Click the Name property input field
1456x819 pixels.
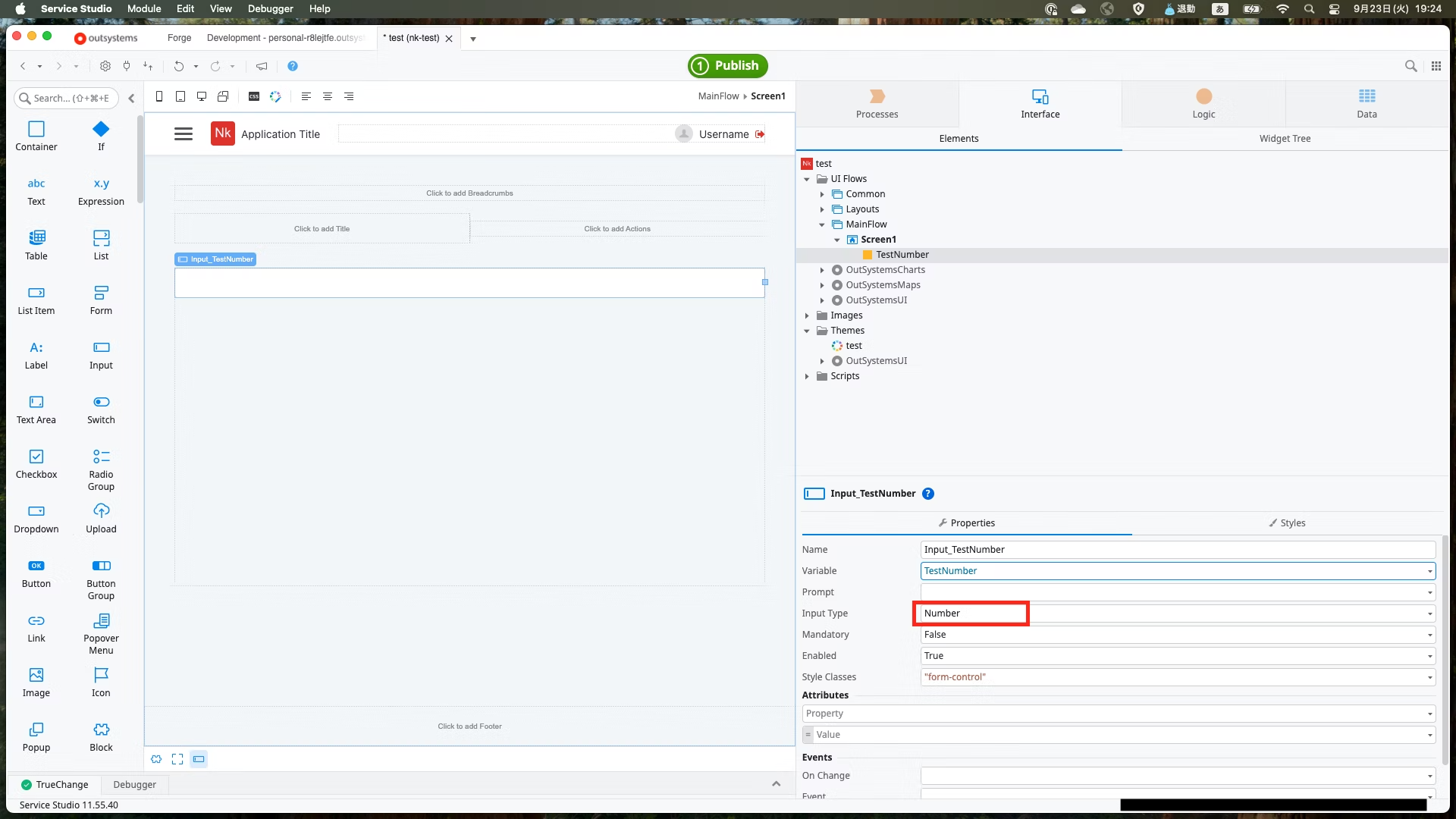pyautogui.click(x=1178, y=550)
